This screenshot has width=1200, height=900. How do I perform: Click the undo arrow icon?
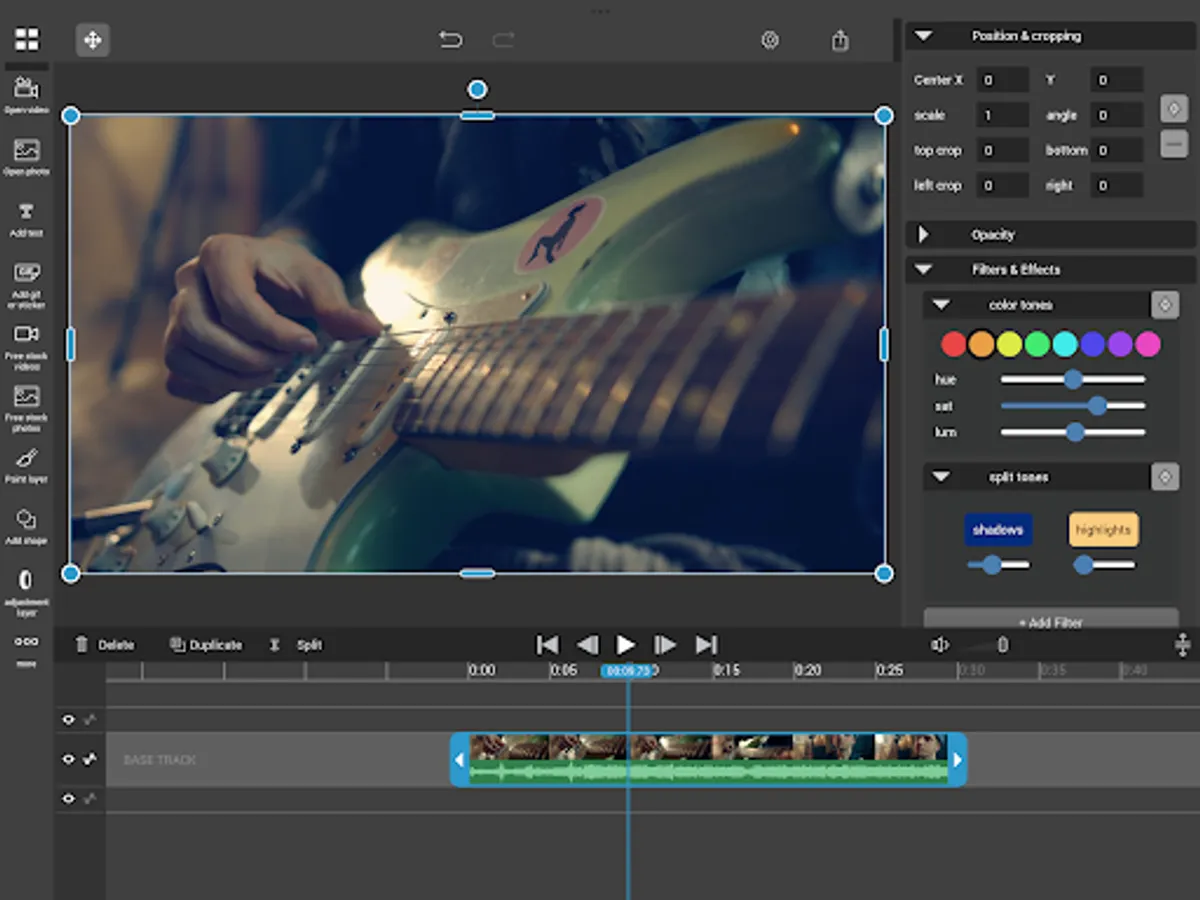450,40
